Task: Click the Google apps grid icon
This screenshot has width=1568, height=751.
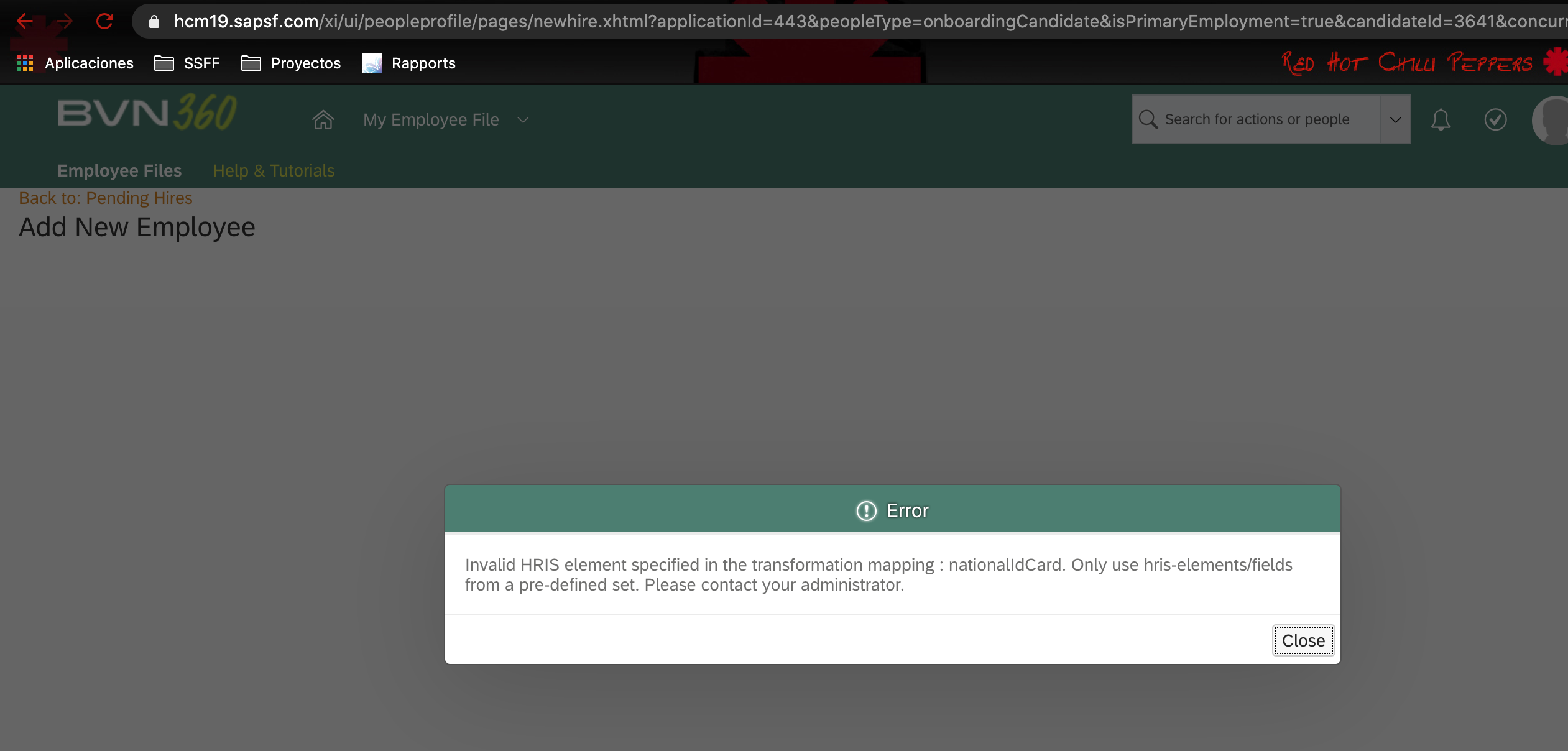Action: pos(25,62)
